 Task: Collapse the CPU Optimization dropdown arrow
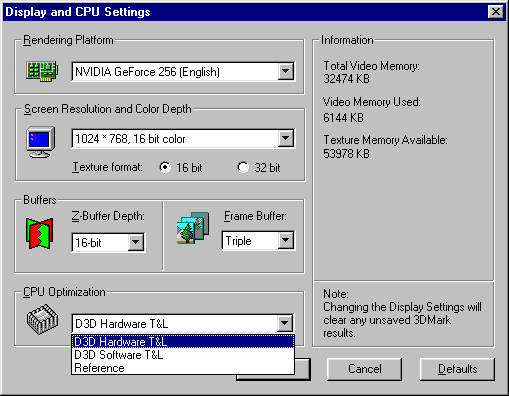(285, 323)
